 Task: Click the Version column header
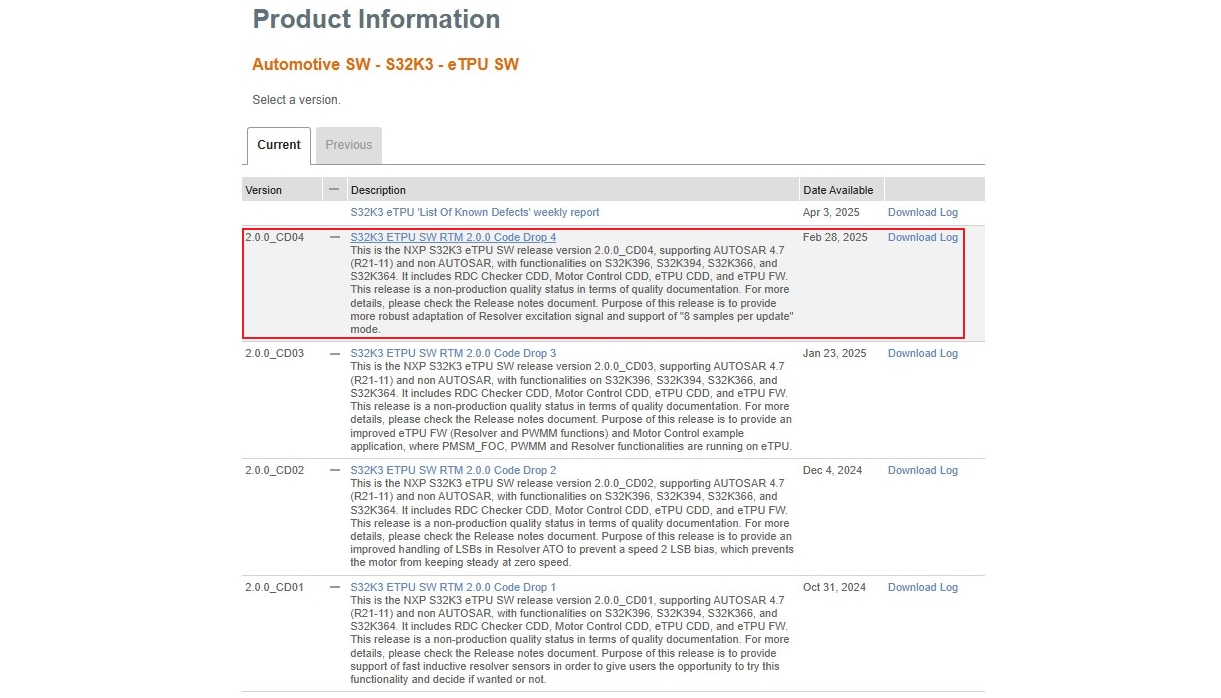coord(264,190)
